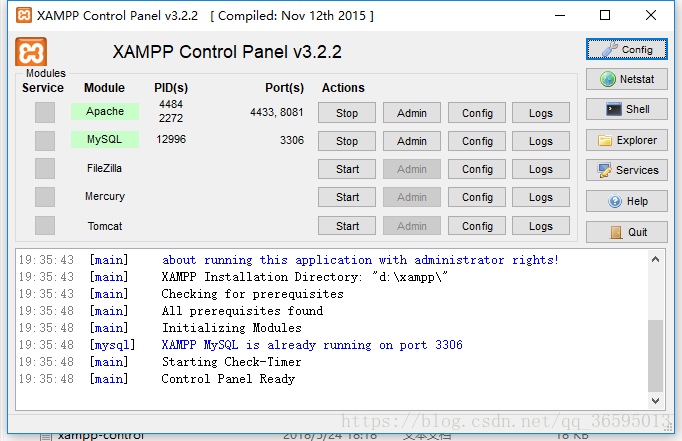Image resolution: width=682 pixels, height=441 pixels.
Task: Quit XAMPP using the door icon button
Action: tap(626, 232)
